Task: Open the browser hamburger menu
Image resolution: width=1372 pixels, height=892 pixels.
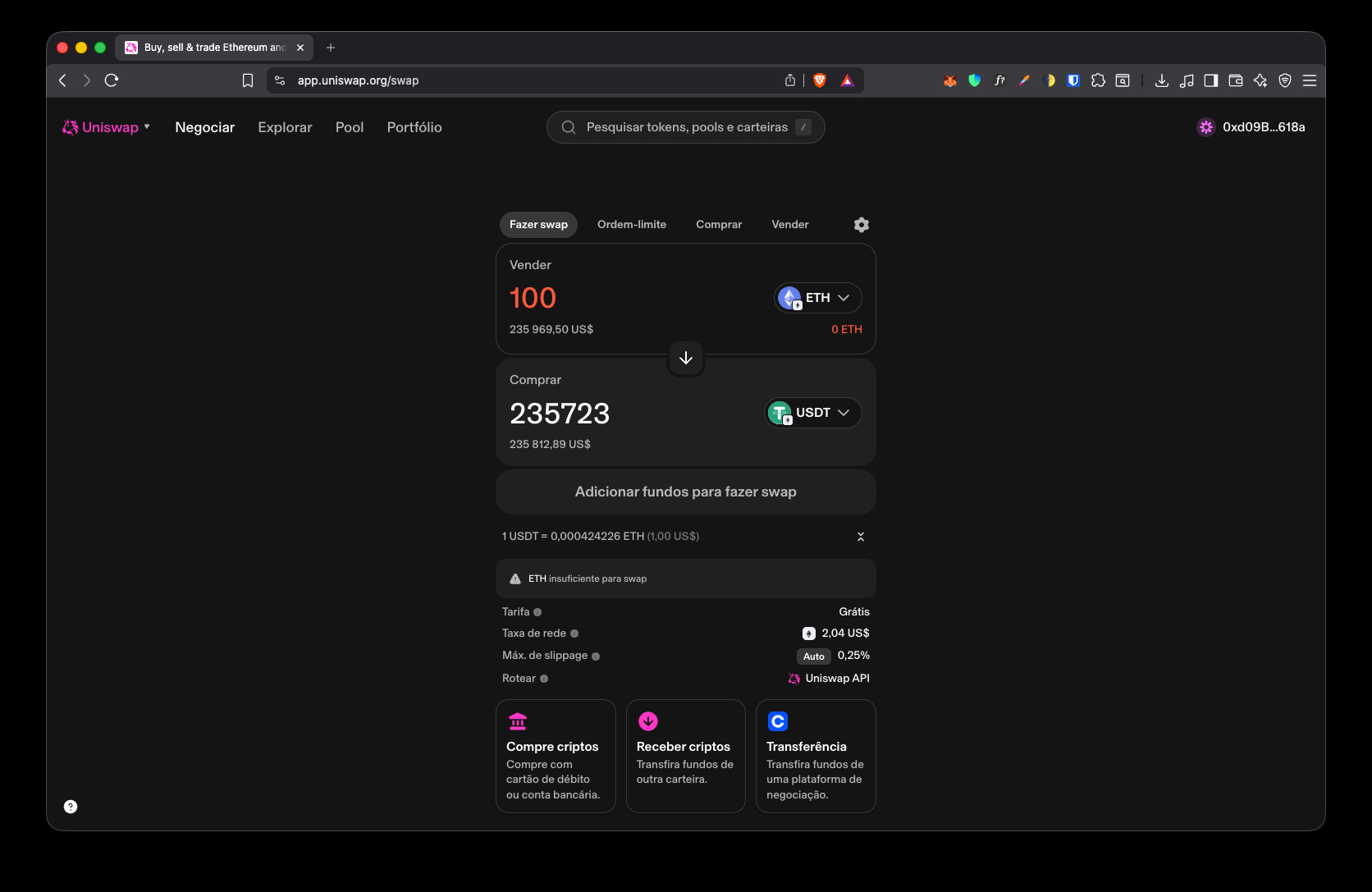Action: coord(1310,80)
